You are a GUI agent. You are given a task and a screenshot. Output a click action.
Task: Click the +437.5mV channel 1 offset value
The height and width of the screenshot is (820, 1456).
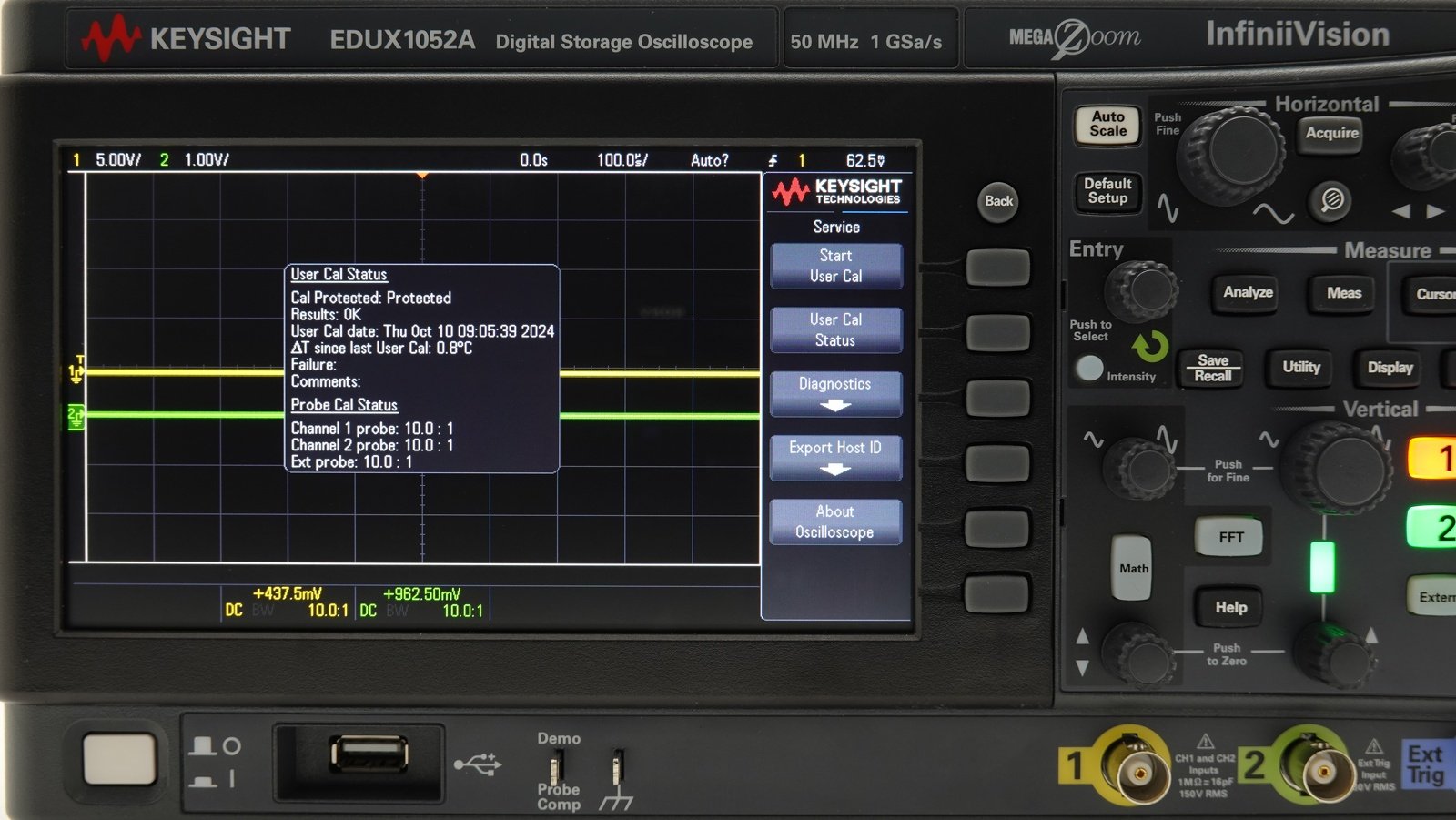click(x=288, y=593)
